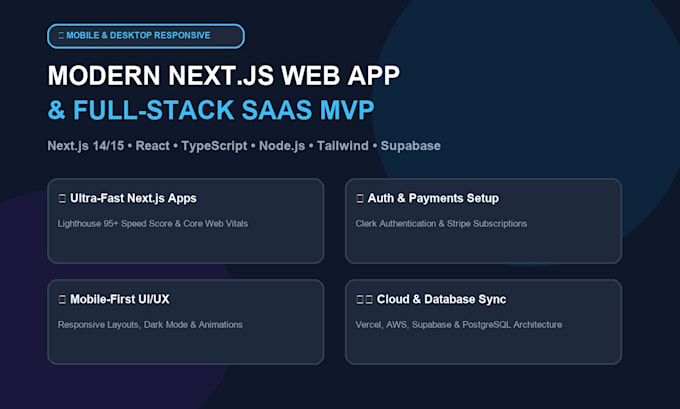Screen dimensions: 680x409
Task: Click the icons beside Cloud & Database Sync
Action: 364,300
